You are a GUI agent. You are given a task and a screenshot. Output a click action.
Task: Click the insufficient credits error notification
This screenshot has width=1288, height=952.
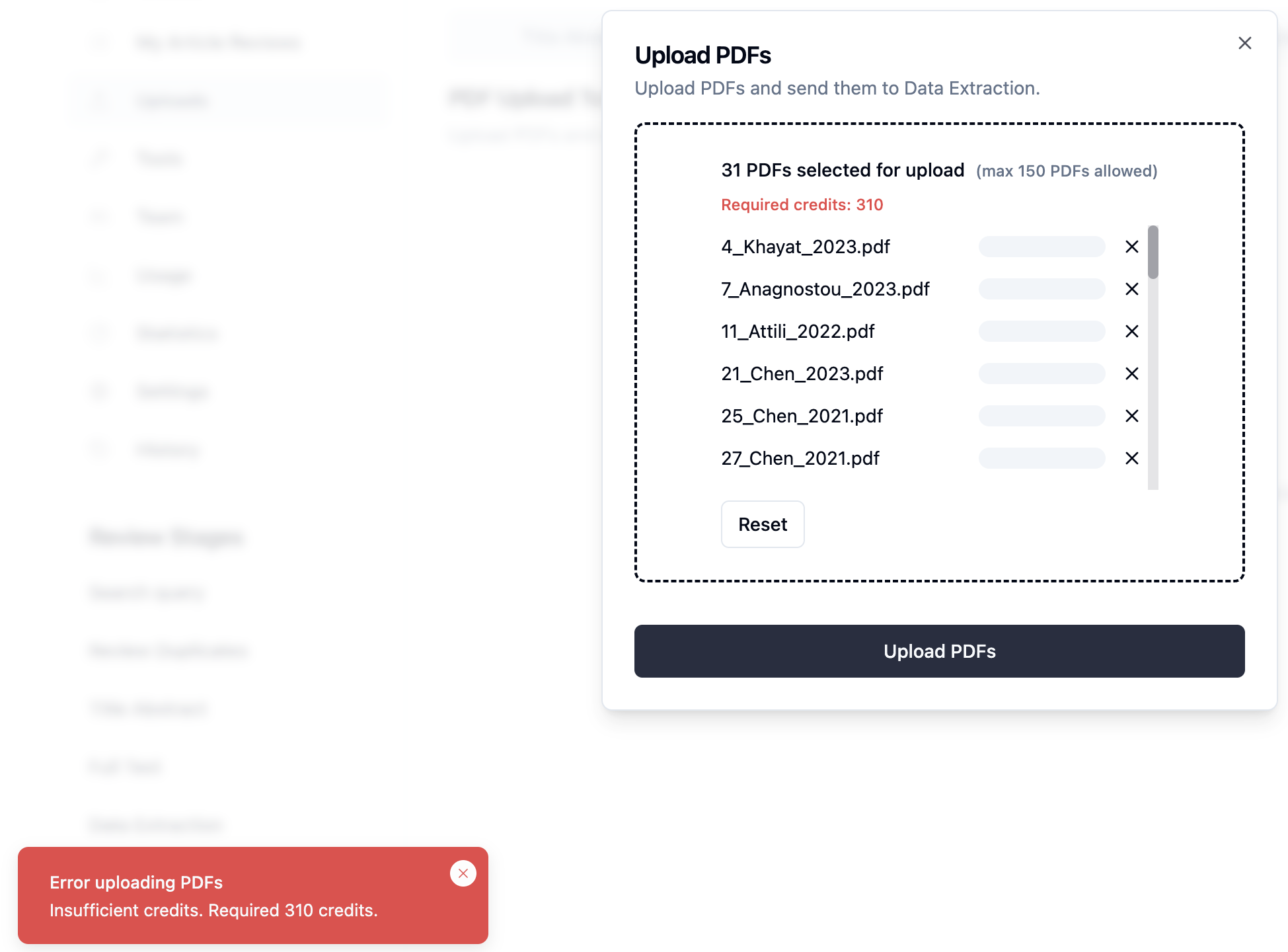[x=213, y=910]
